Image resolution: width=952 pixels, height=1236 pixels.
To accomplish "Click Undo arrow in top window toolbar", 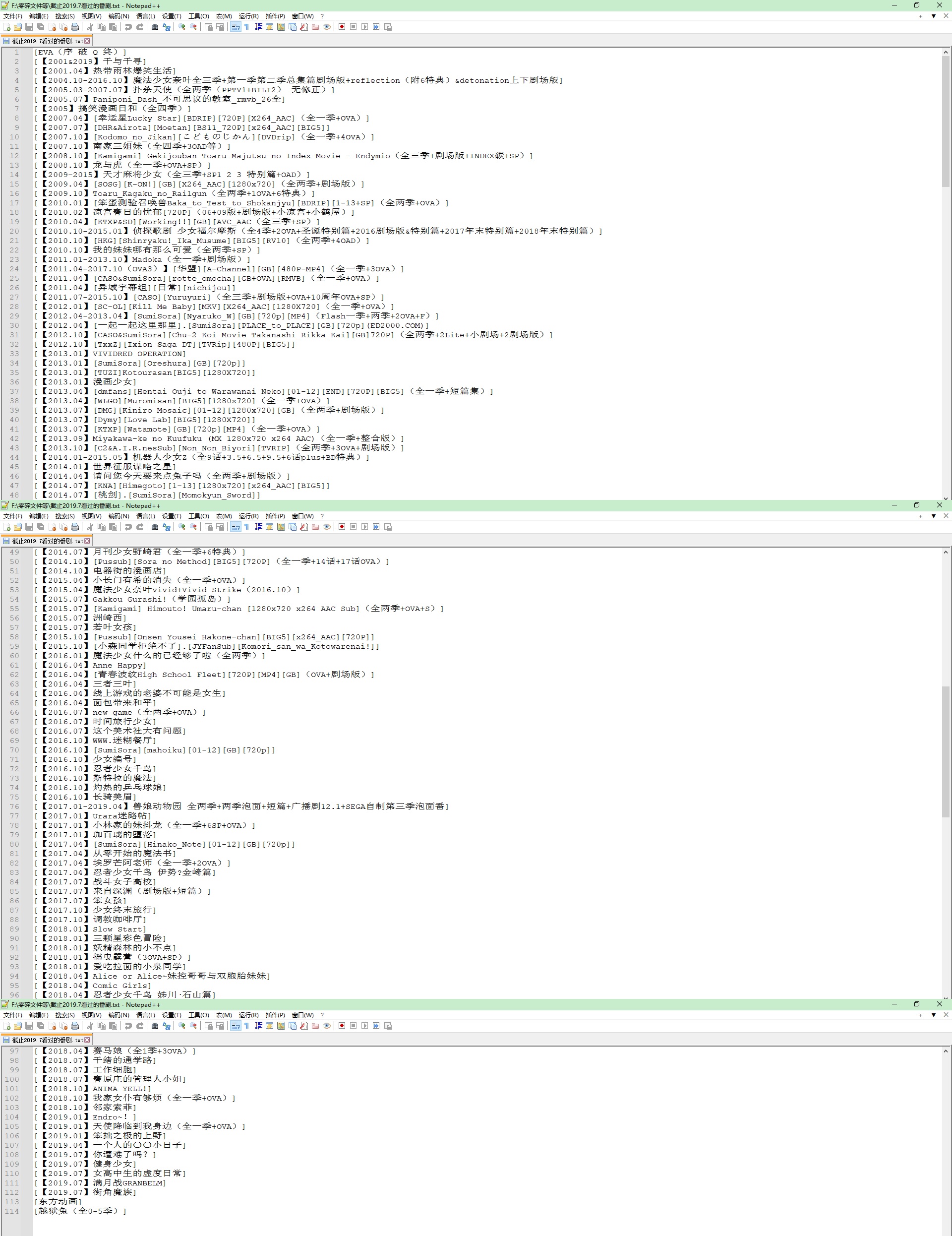I will (x=128, y=27).
